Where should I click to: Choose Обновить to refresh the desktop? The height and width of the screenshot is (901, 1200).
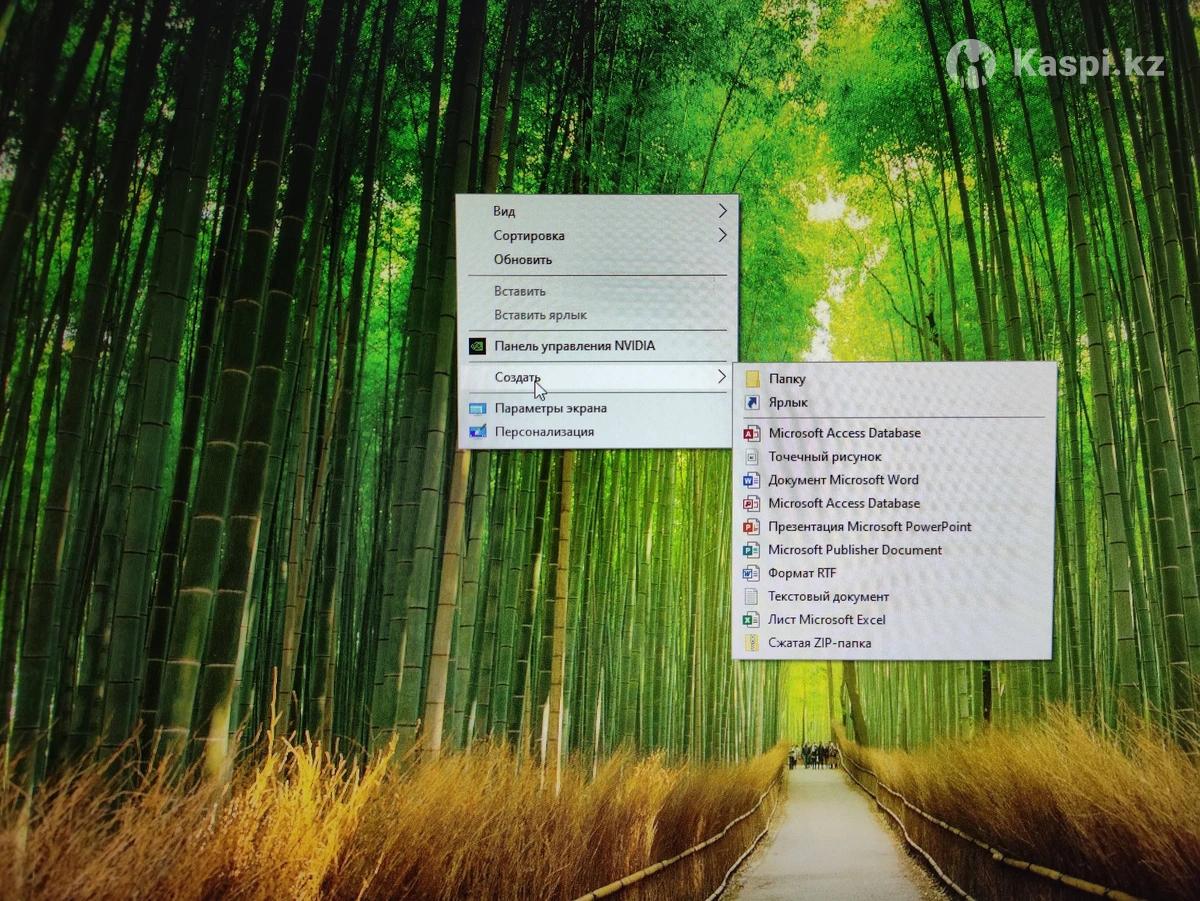(522, 260)
